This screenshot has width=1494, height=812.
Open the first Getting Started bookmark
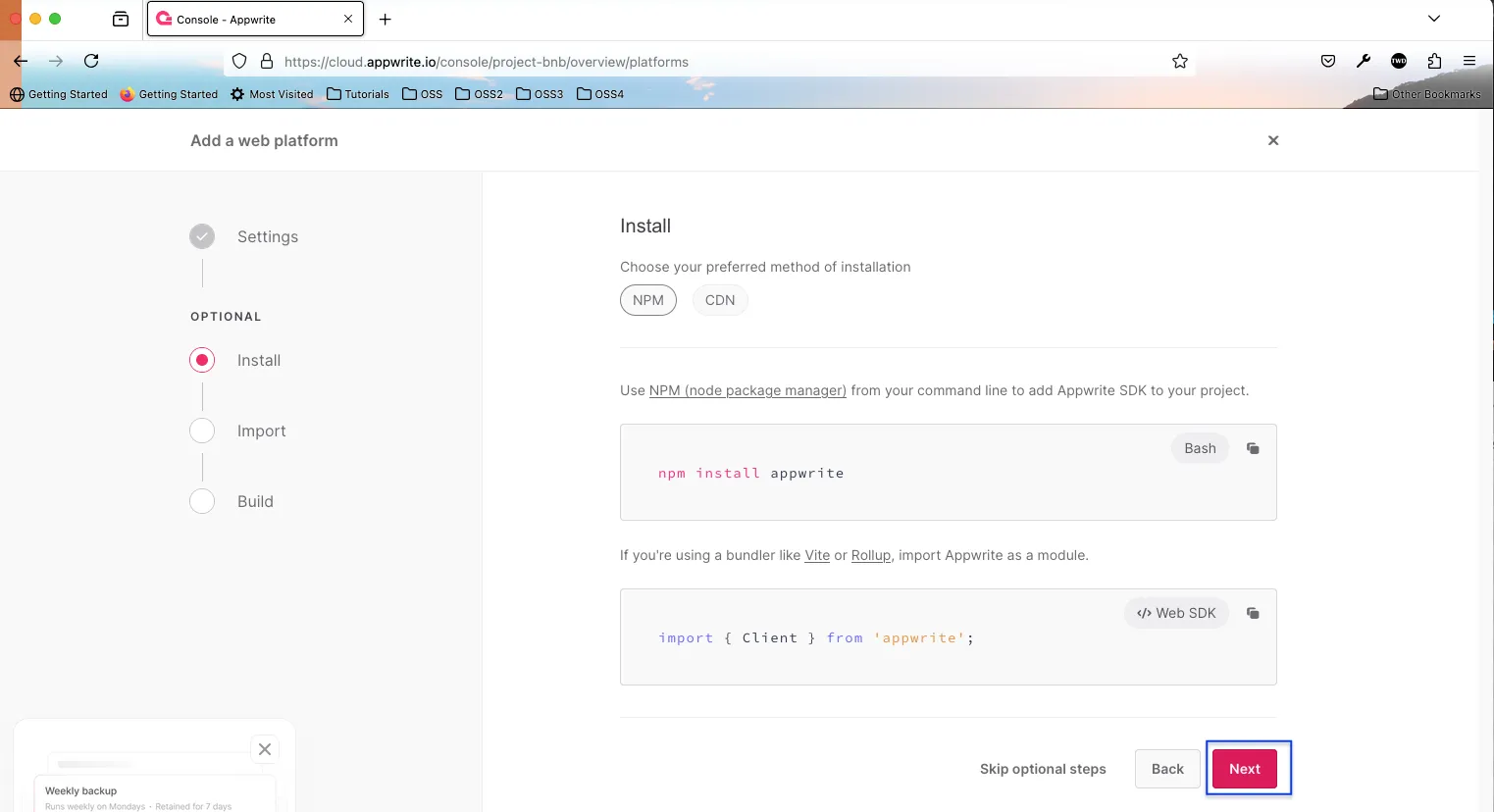click(x=59, y=94)
